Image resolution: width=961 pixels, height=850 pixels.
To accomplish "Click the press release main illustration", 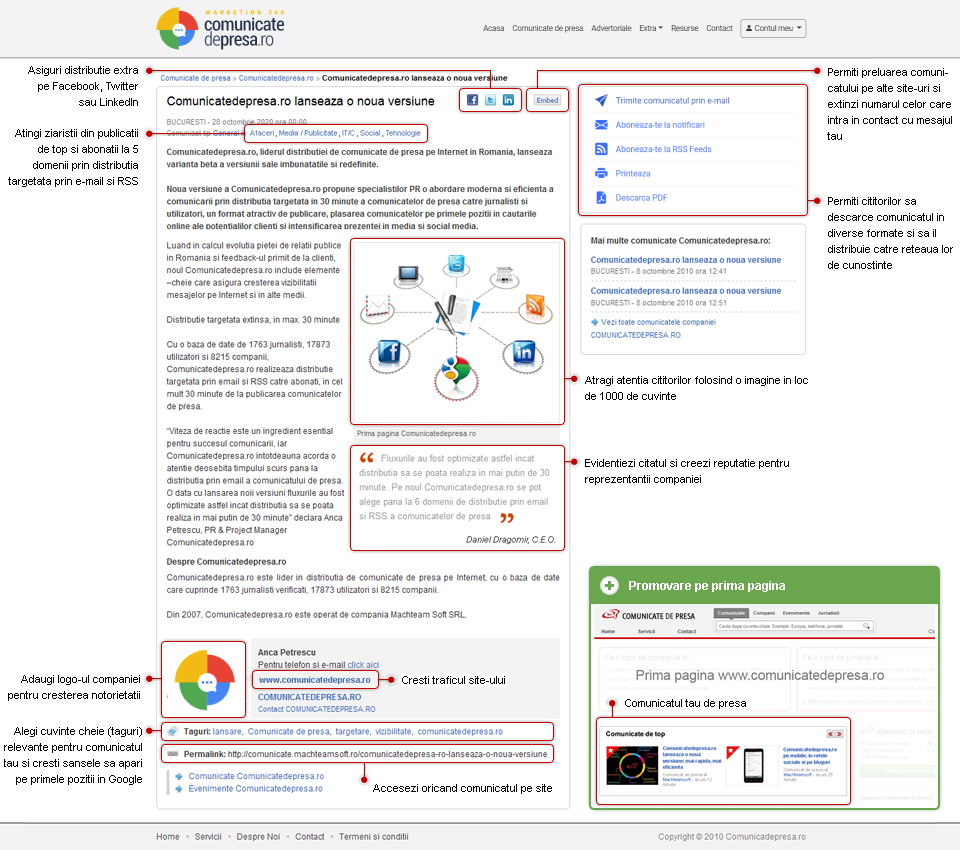I will click(456, 331).
